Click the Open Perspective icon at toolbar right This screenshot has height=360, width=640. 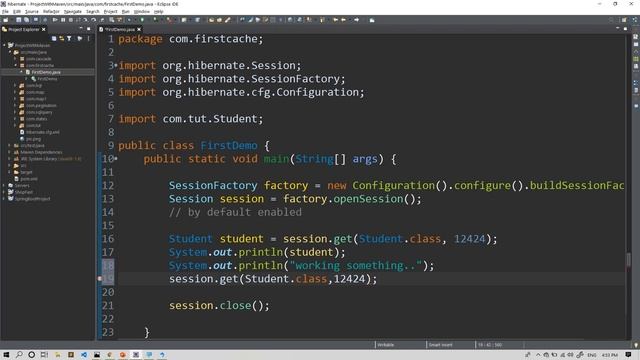(624, 20)
